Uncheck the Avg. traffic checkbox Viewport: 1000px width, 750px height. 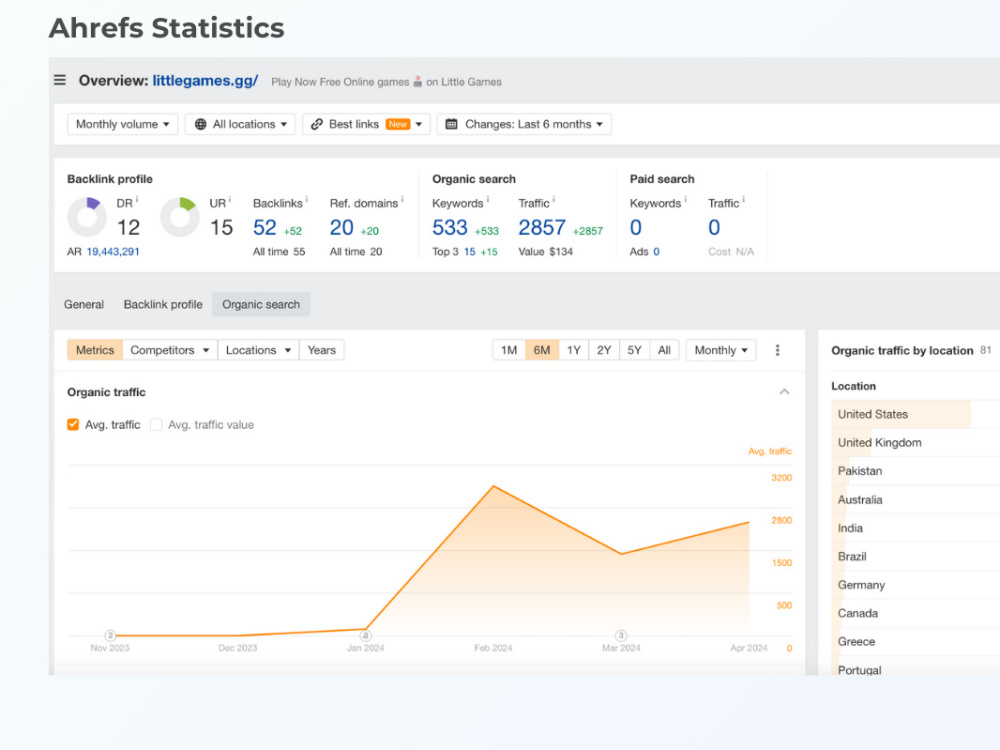click(73, 425)
